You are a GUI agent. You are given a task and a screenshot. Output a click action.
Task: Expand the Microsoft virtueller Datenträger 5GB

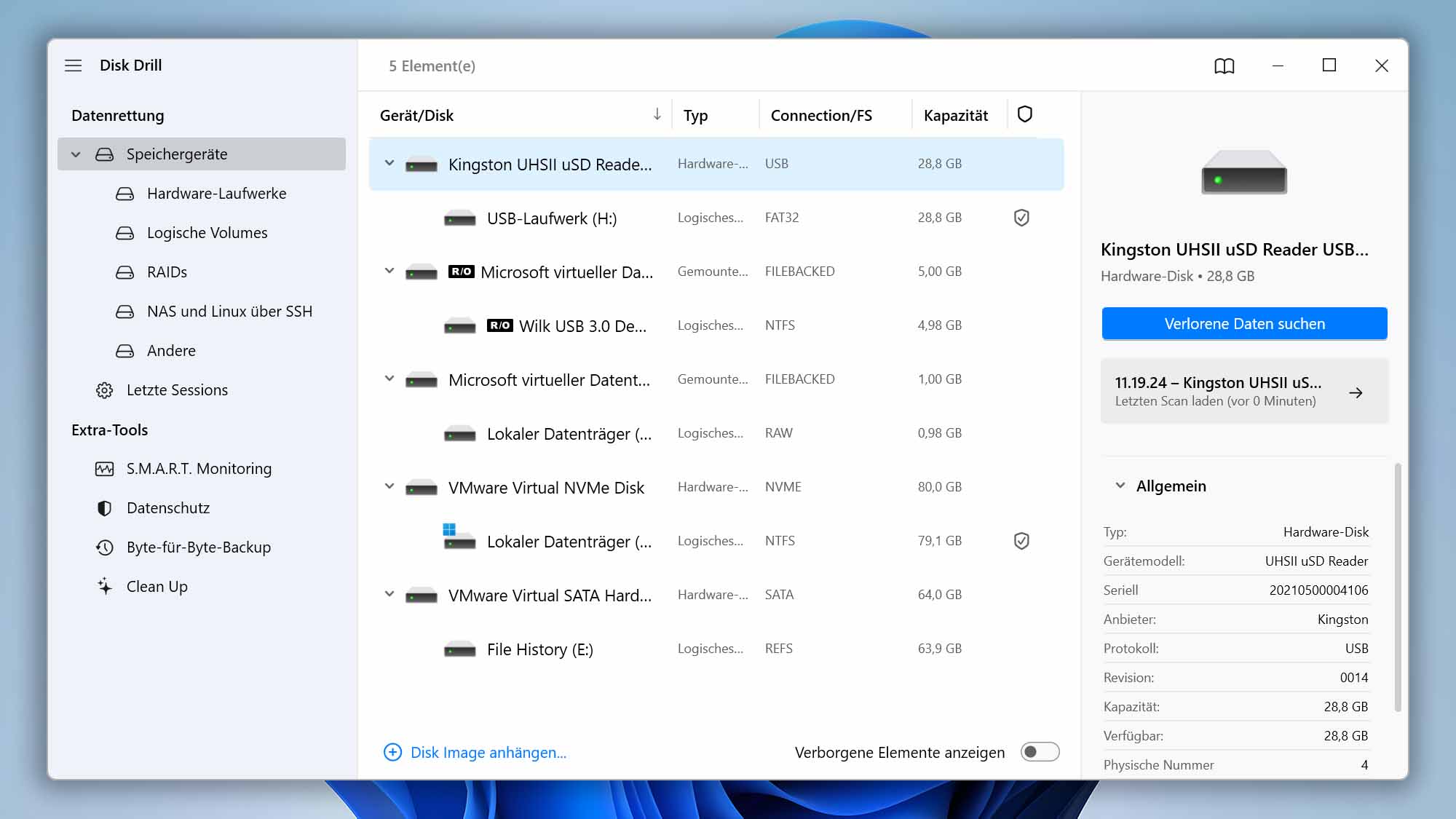point(389,271)
